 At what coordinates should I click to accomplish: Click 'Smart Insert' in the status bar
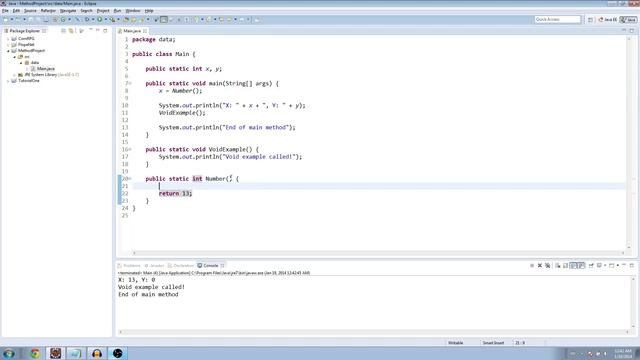click(x=493, y=343)
